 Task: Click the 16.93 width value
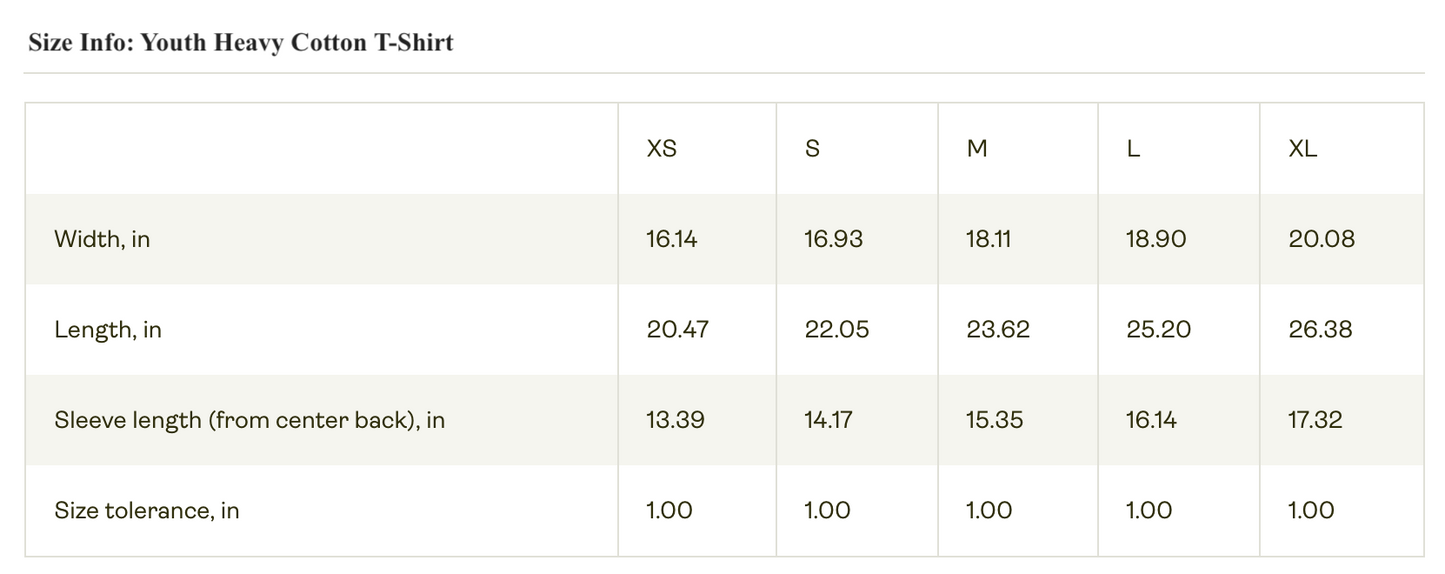pyautogui.click(x=833, y=239)
